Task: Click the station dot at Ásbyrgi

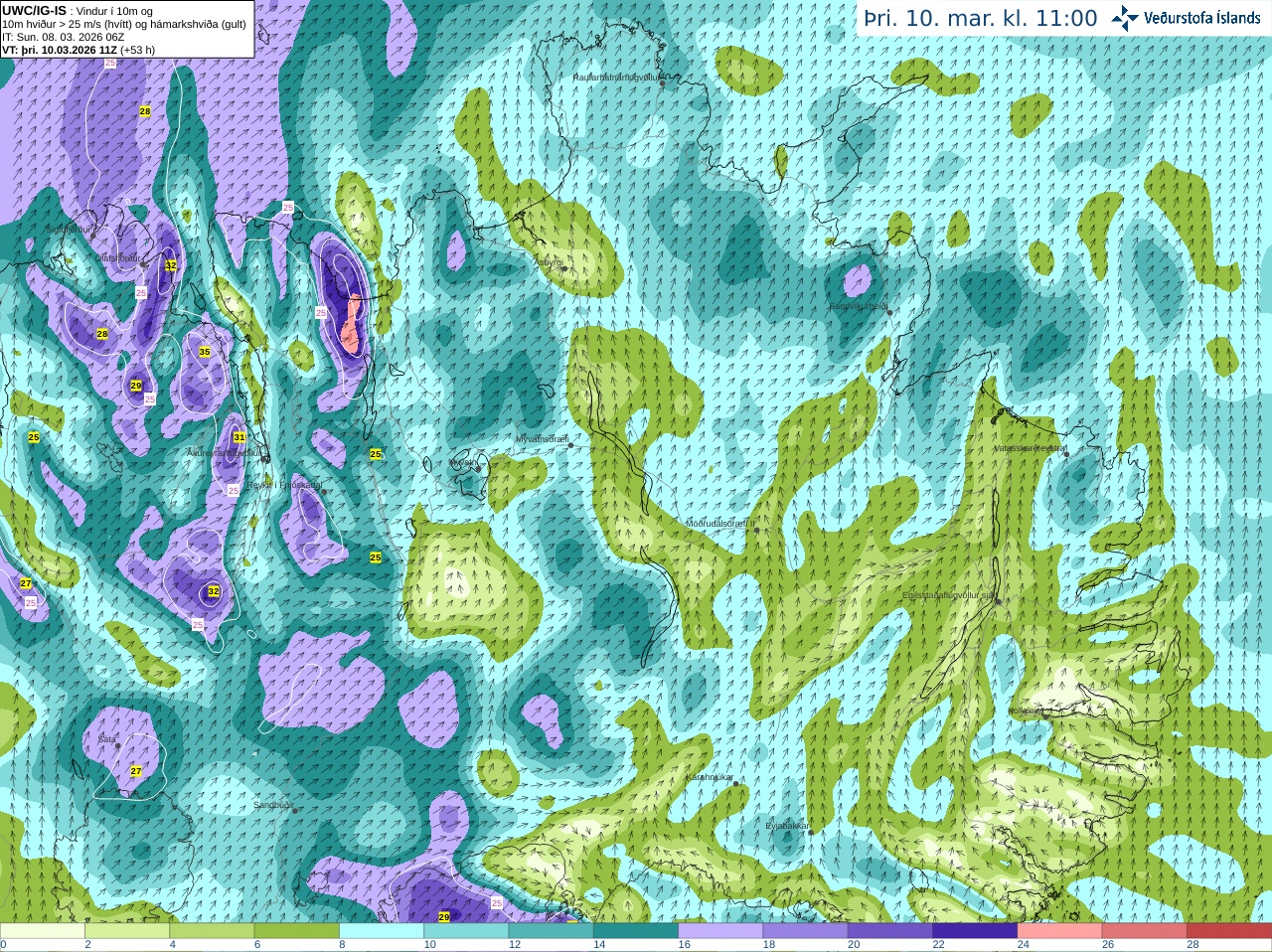Action: 563,268
